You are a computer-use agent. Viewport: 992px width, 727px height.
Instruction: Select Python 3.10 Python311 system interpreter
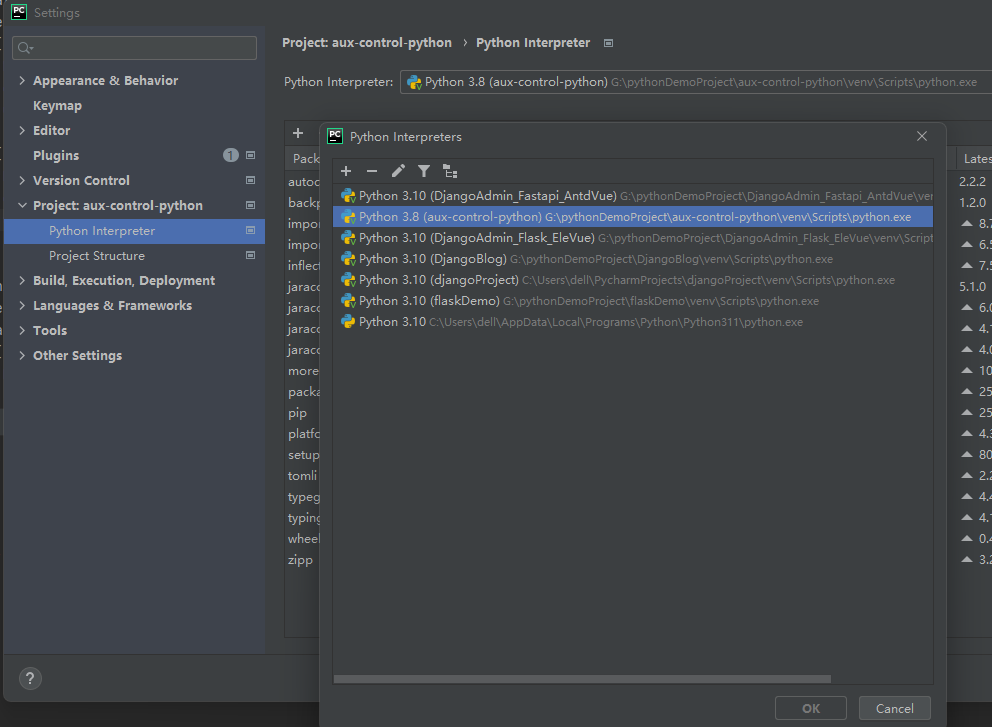[x=633, y=321]
